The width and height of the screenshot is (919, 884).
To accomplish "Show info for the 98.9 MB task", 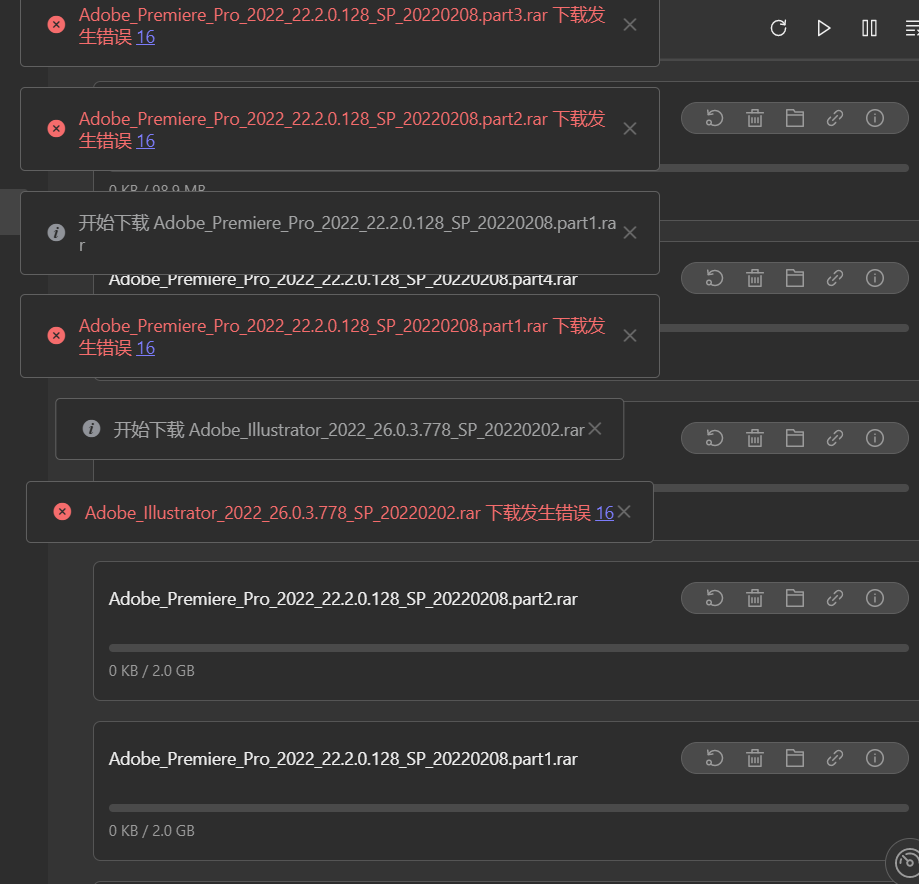I will click(x=874, y=118).
